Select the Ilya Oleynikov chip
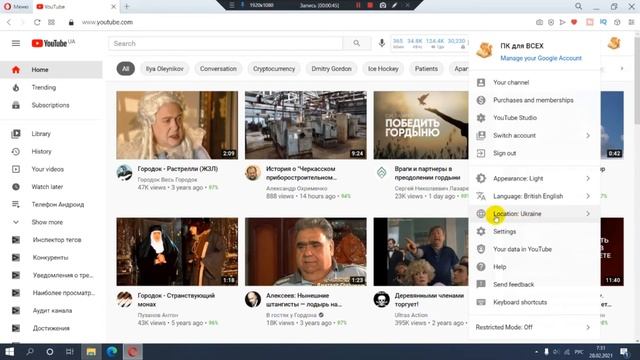 click(164, 69)
